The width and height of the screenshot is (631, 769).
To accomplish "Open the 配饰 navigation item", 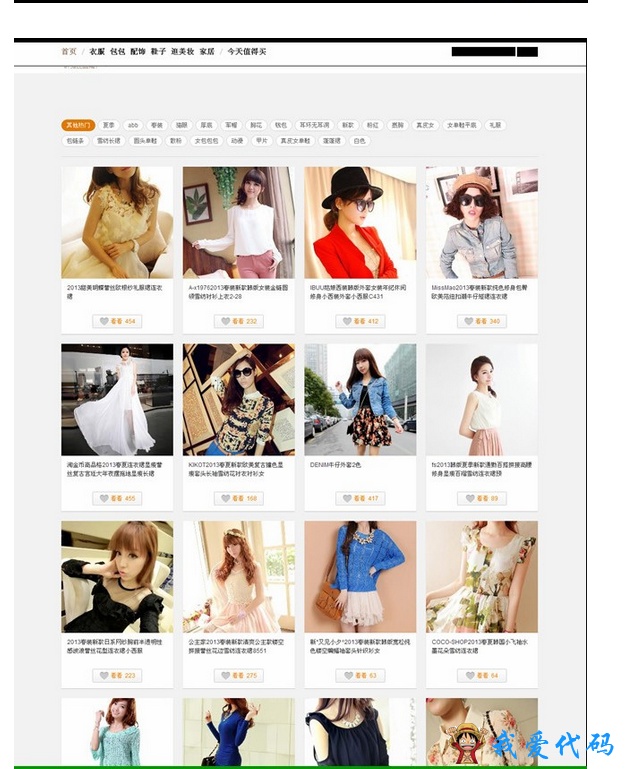I will (138, 51).
